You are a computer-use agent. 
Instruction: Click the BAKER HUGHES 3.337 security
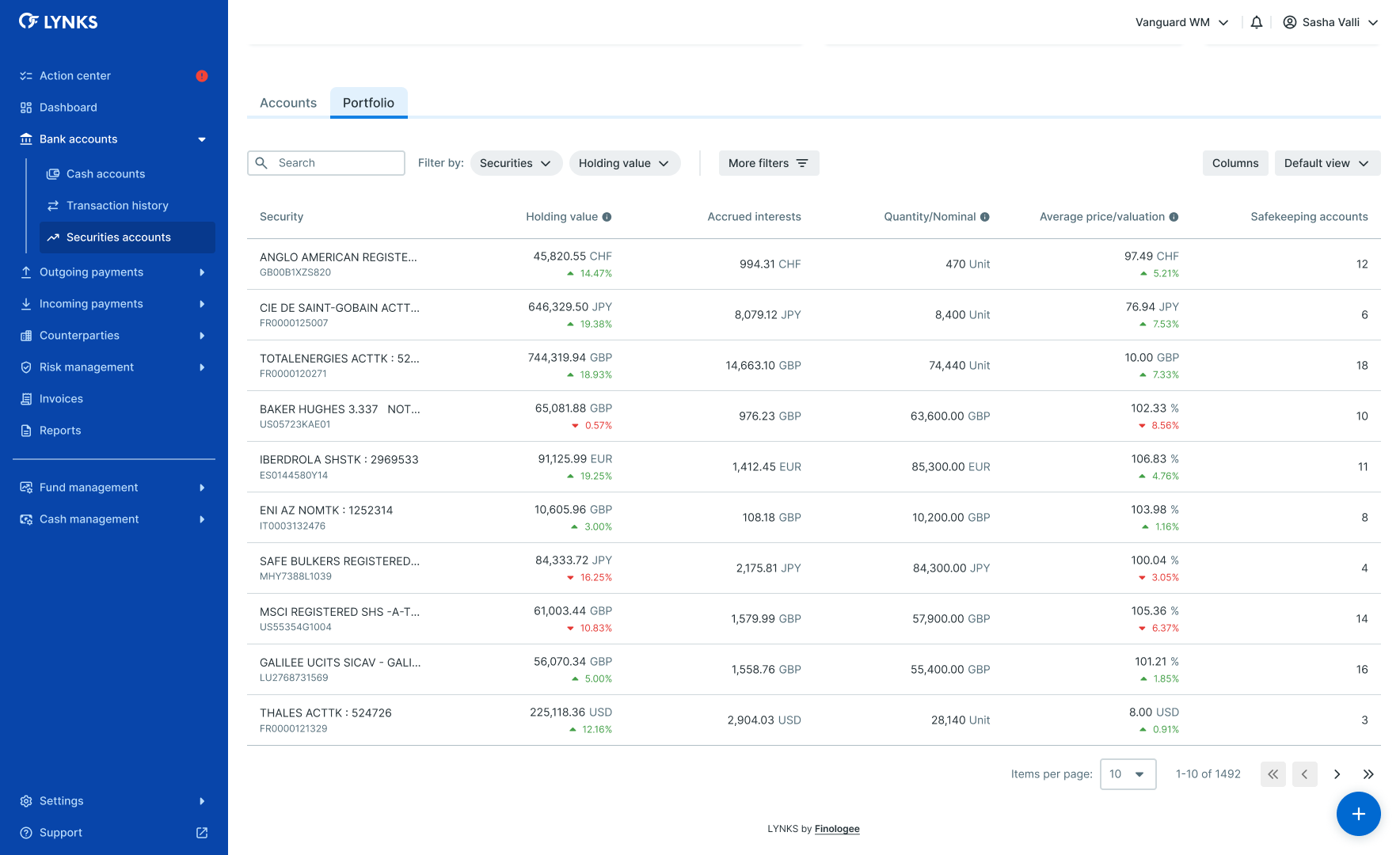click(340, 409)
